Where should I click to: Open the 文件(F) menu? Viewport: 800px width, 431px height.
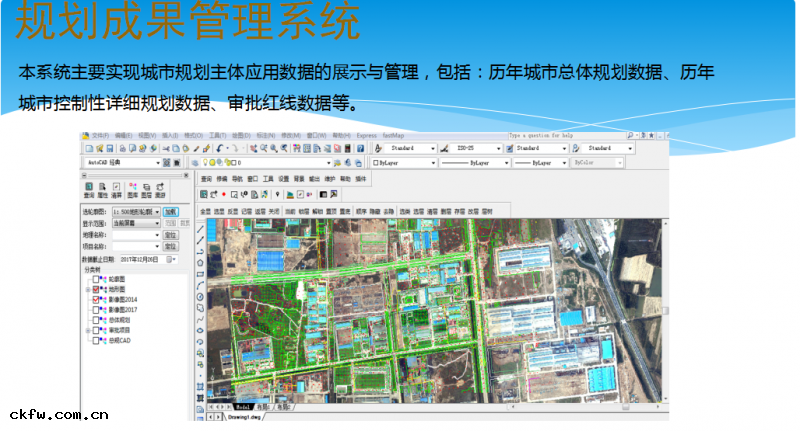click(99, 135)
